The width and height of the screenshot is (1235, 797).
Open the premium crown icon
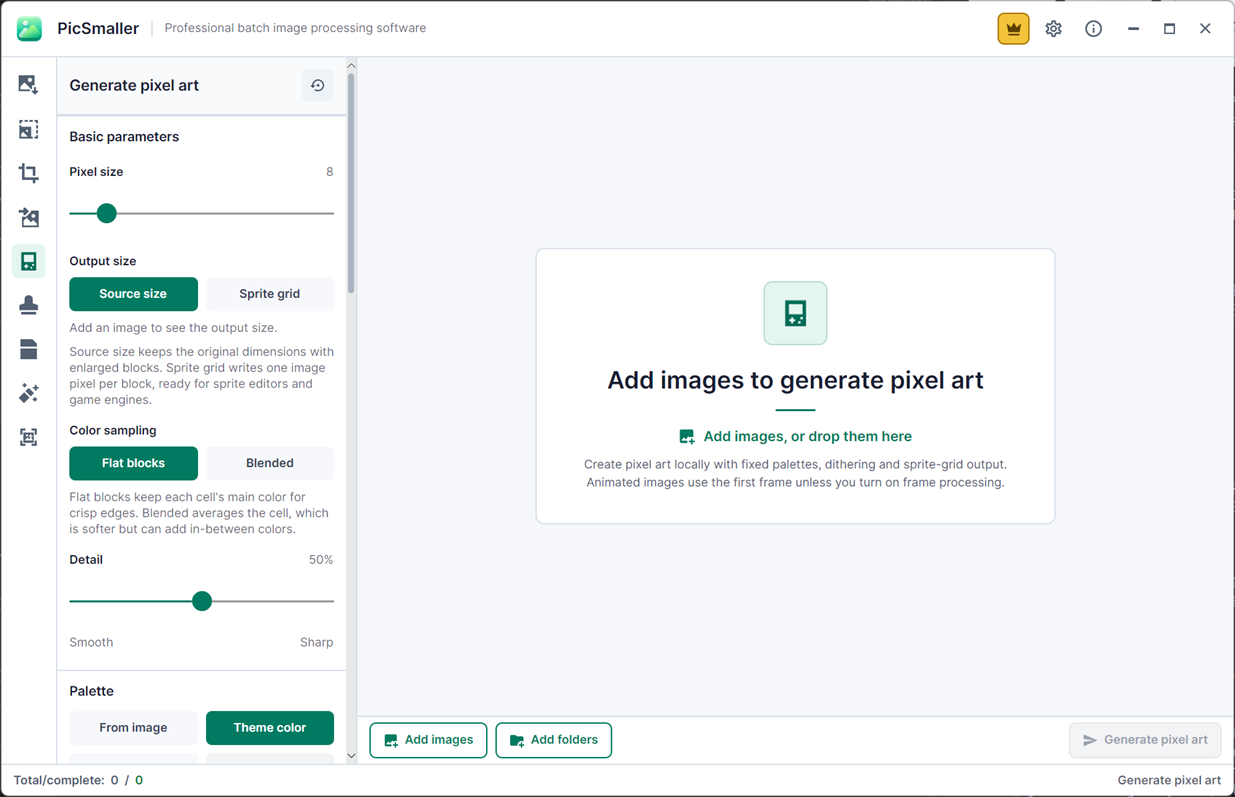click(x=1013, y=29)
